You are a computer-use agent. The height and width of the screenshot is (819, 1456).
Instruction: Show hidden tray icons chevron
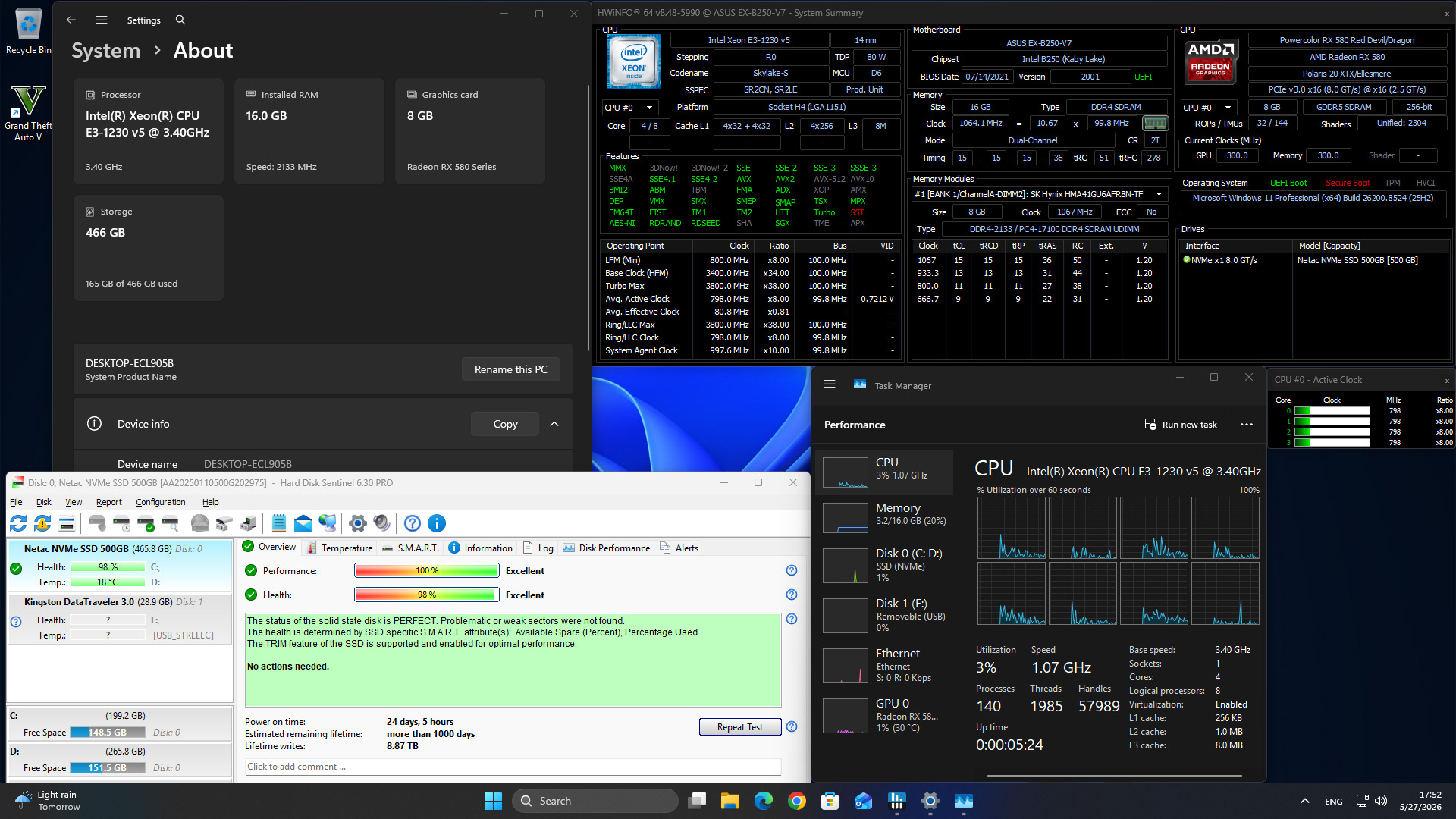[x=1305, y=801]
